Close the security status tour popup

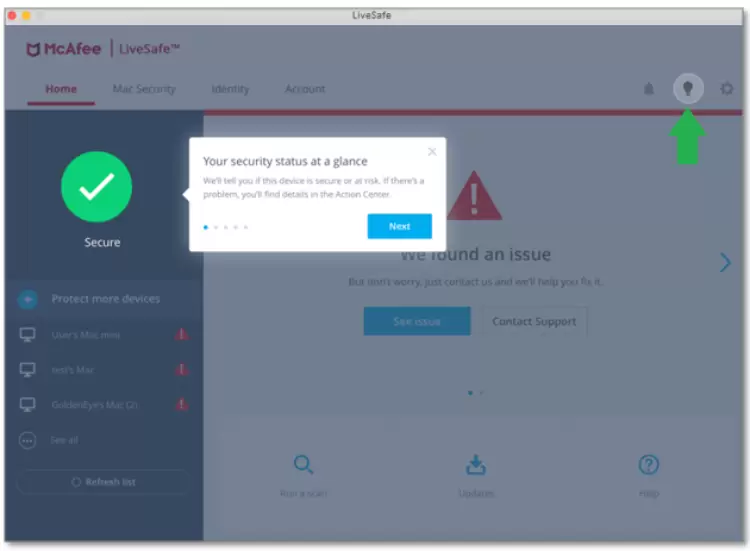pyautogui.click(x=432, y=152)
